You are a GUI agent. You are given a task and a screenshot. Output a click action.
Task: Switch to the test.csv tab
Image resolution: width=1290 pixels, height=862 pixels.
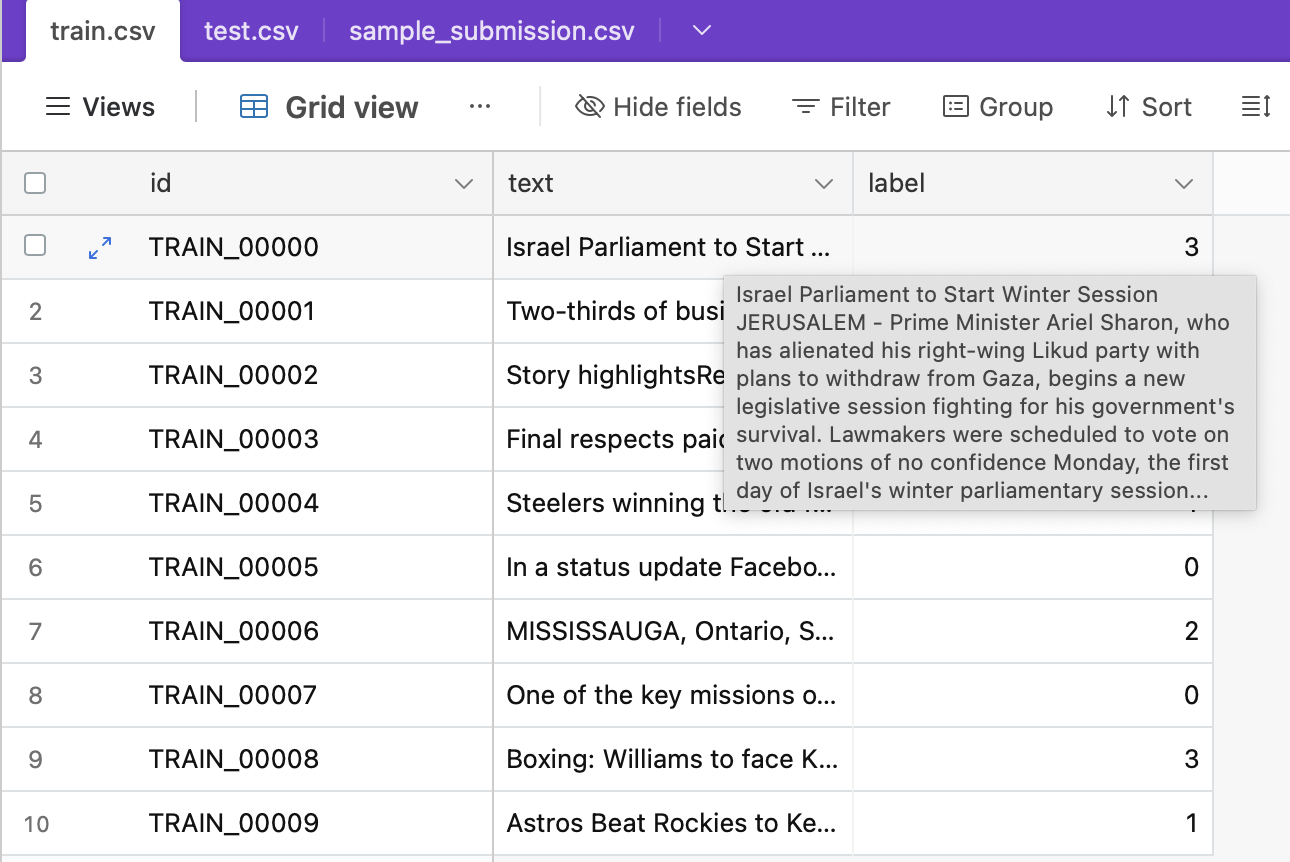coord(251,31)
